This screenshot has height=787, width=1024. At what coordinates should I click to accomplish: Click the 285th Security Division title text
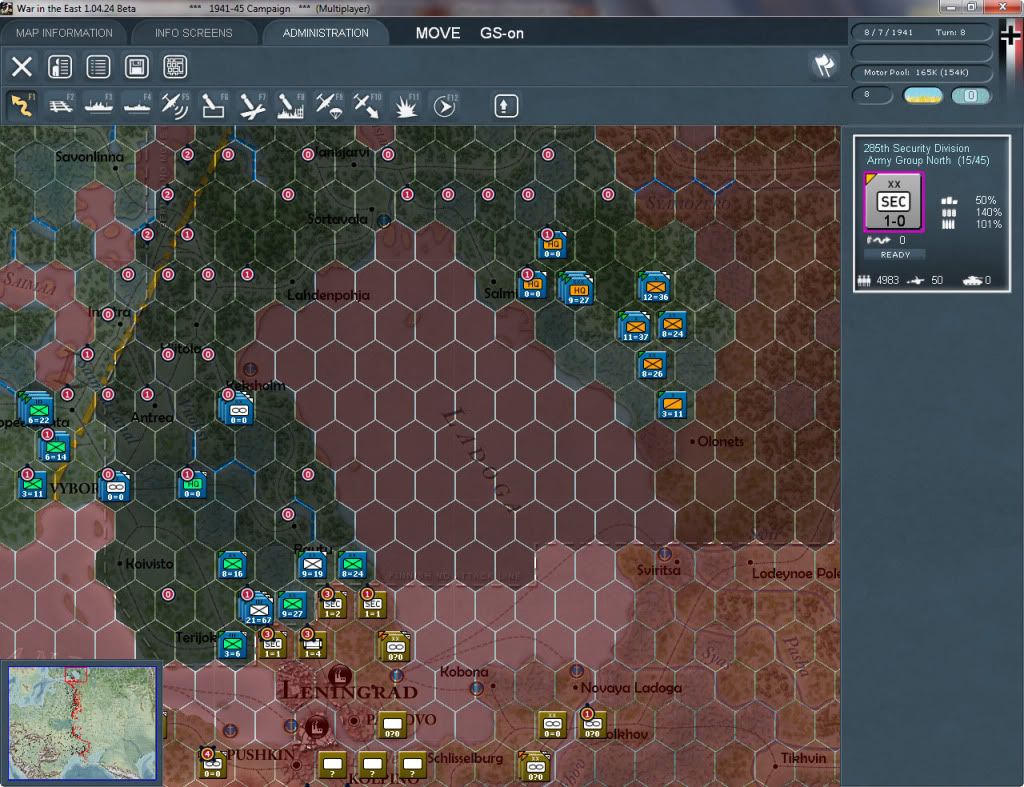click(x=916, y=148)
